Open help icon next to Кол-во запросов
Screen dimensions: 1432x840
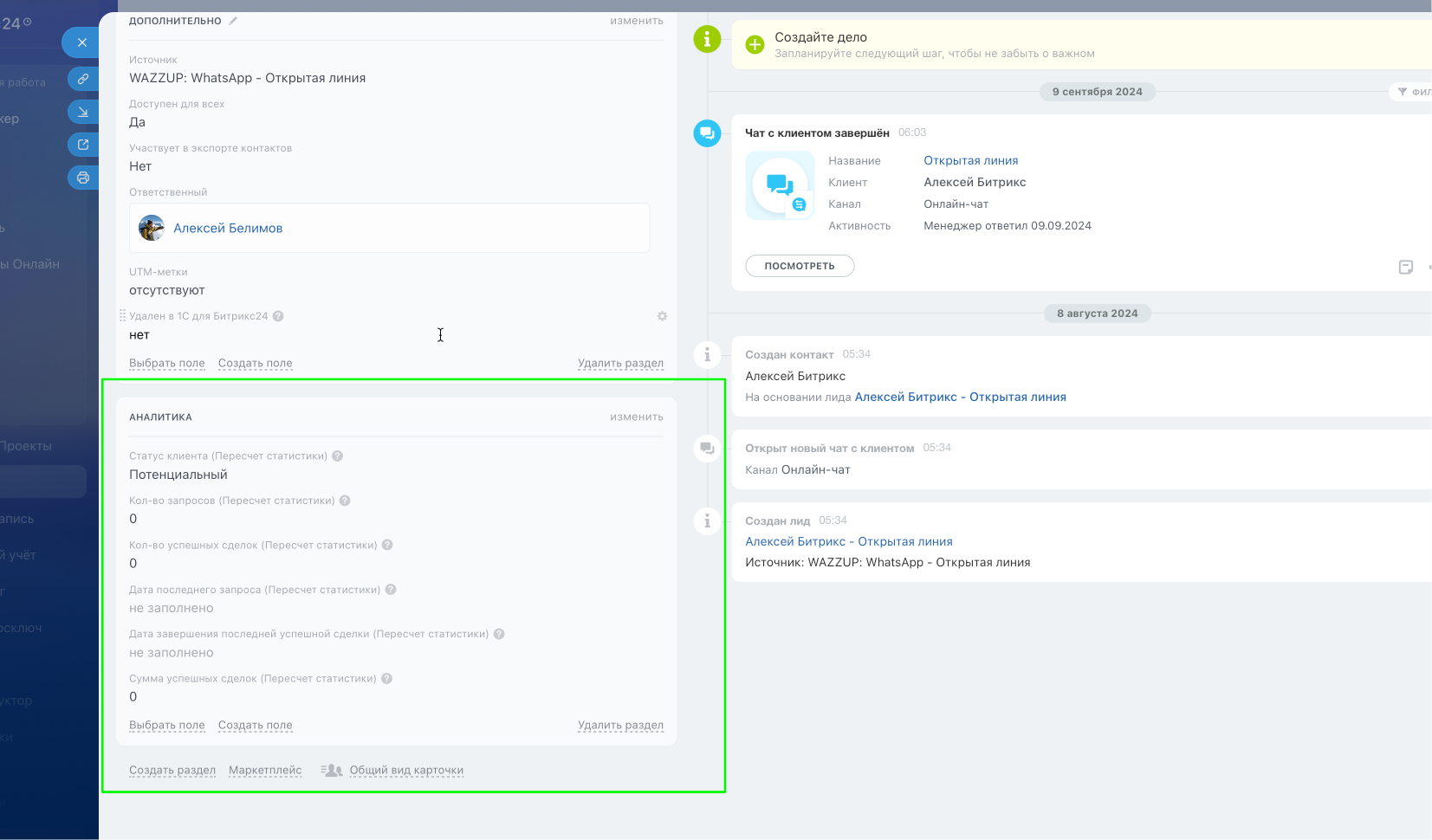pos(345,501)
